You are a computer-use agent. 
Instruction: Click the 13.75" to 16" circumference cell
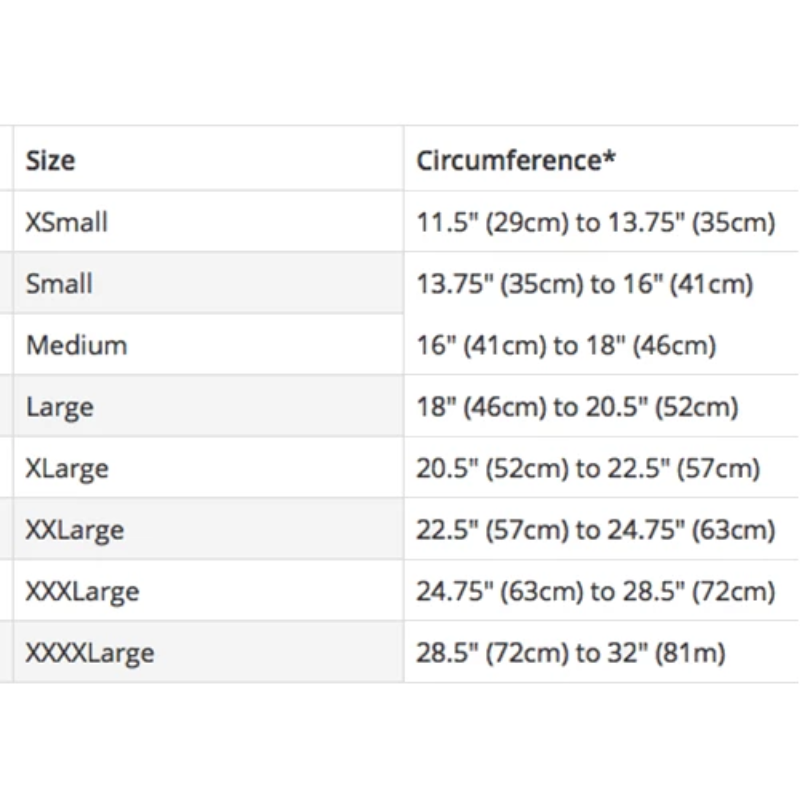584,284
